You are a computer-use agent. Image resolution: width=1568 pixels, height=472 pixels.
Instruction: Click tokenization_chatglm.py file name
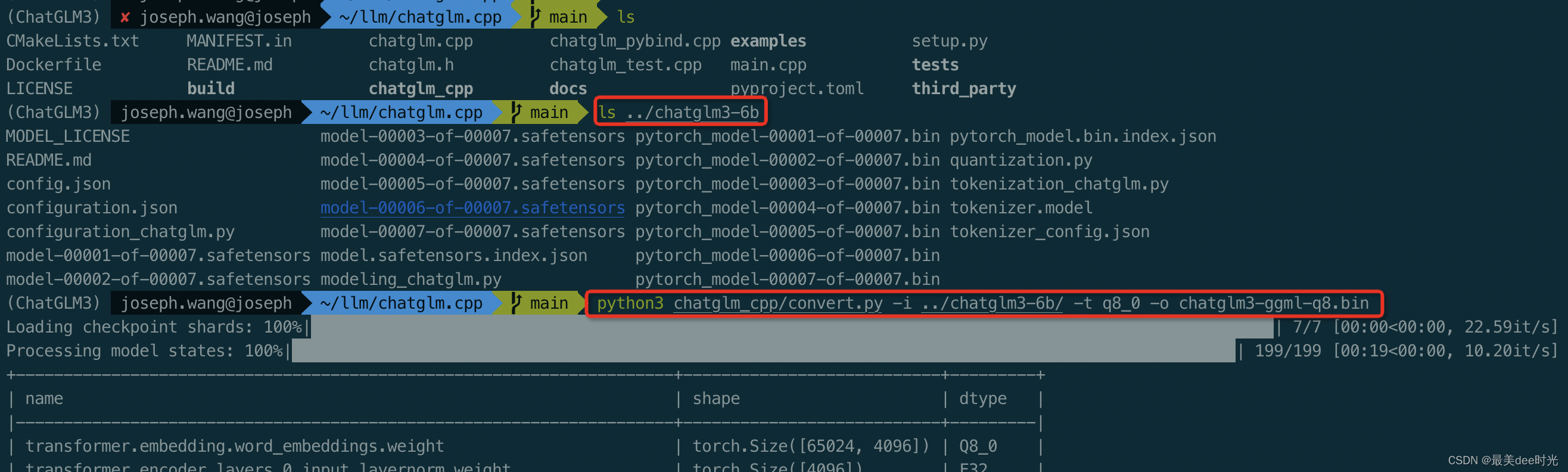(1059, 184)
